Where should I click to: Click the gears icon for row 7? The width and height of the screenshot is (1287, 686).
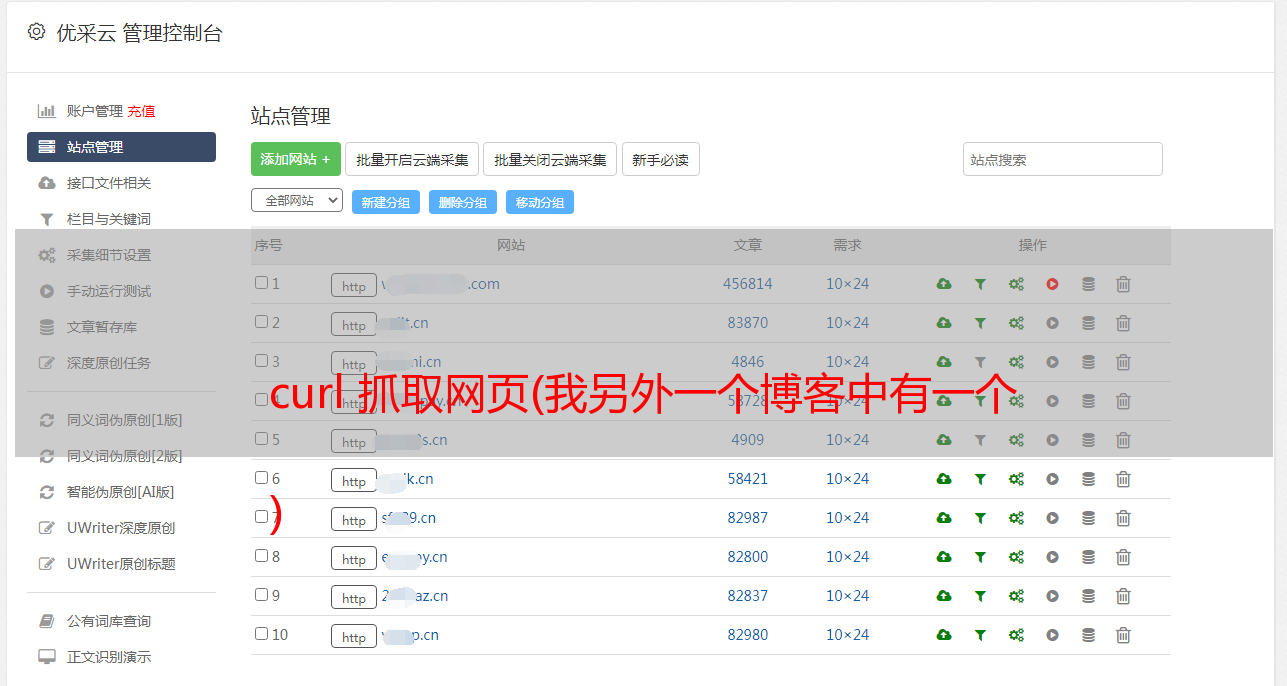(1016, 518)
